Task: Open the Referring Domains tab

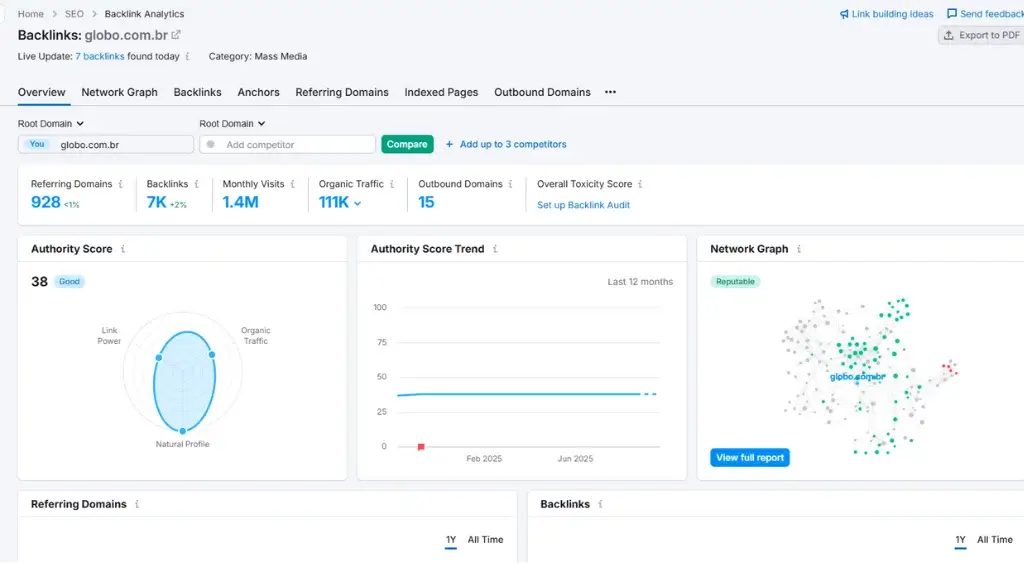Action: 341,92
